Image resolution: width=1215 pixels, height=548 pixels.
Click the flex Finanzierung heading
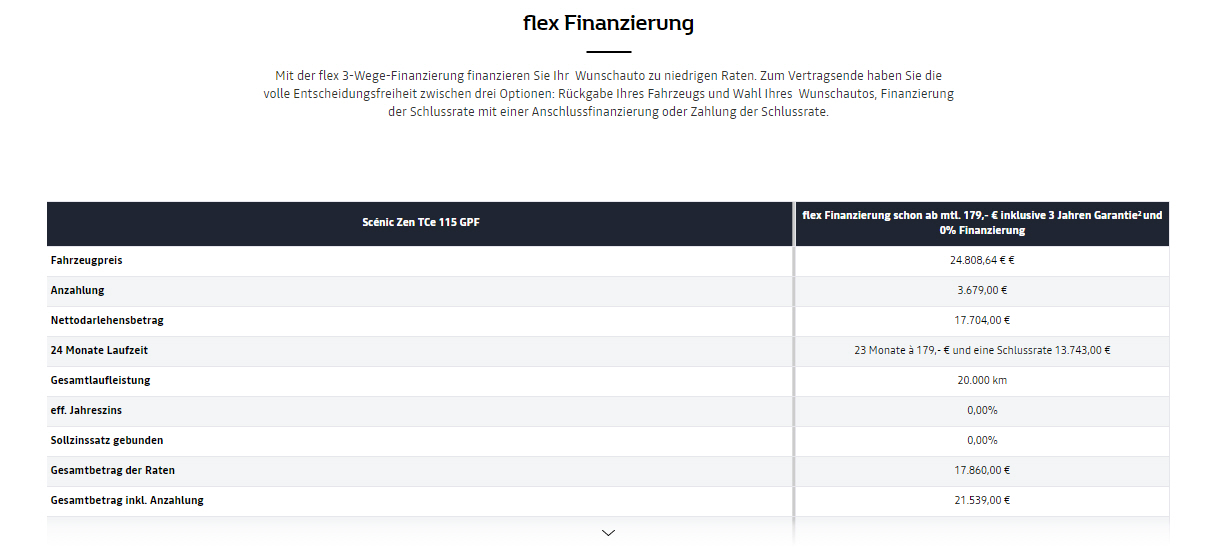(x=608, y=22)
